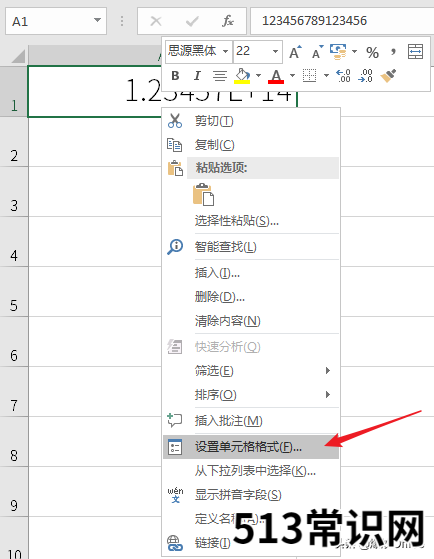The height and width of the screenshot is (559, 434).
Task: Choose 智能查找(L) menu item
Action: click(251, 247)
